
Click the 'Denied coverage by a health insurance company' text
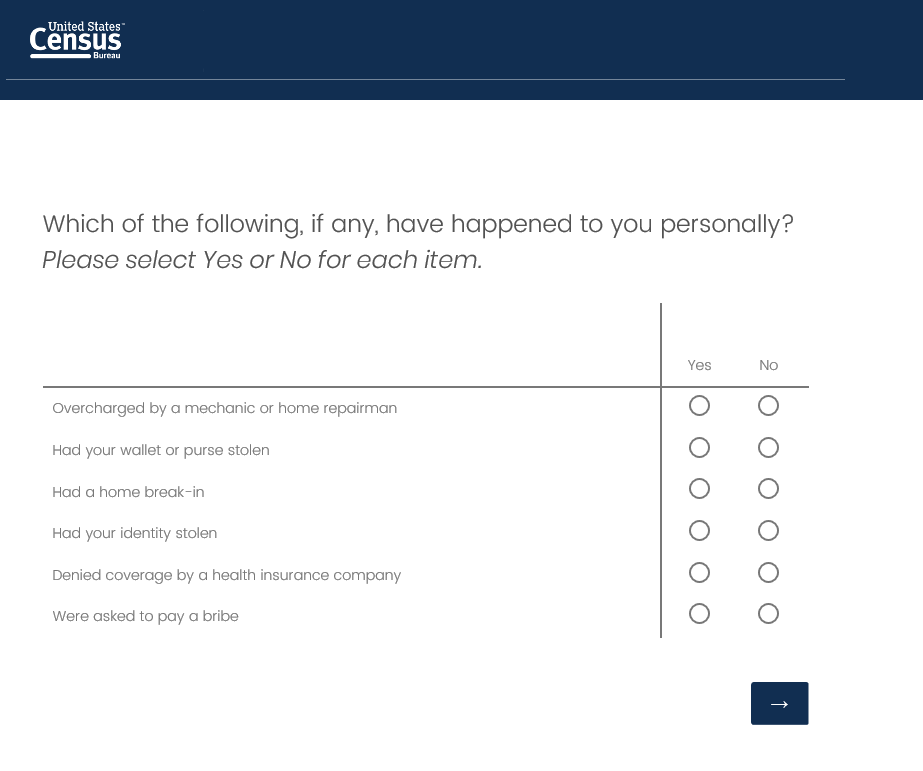click(x=226, y=575)
